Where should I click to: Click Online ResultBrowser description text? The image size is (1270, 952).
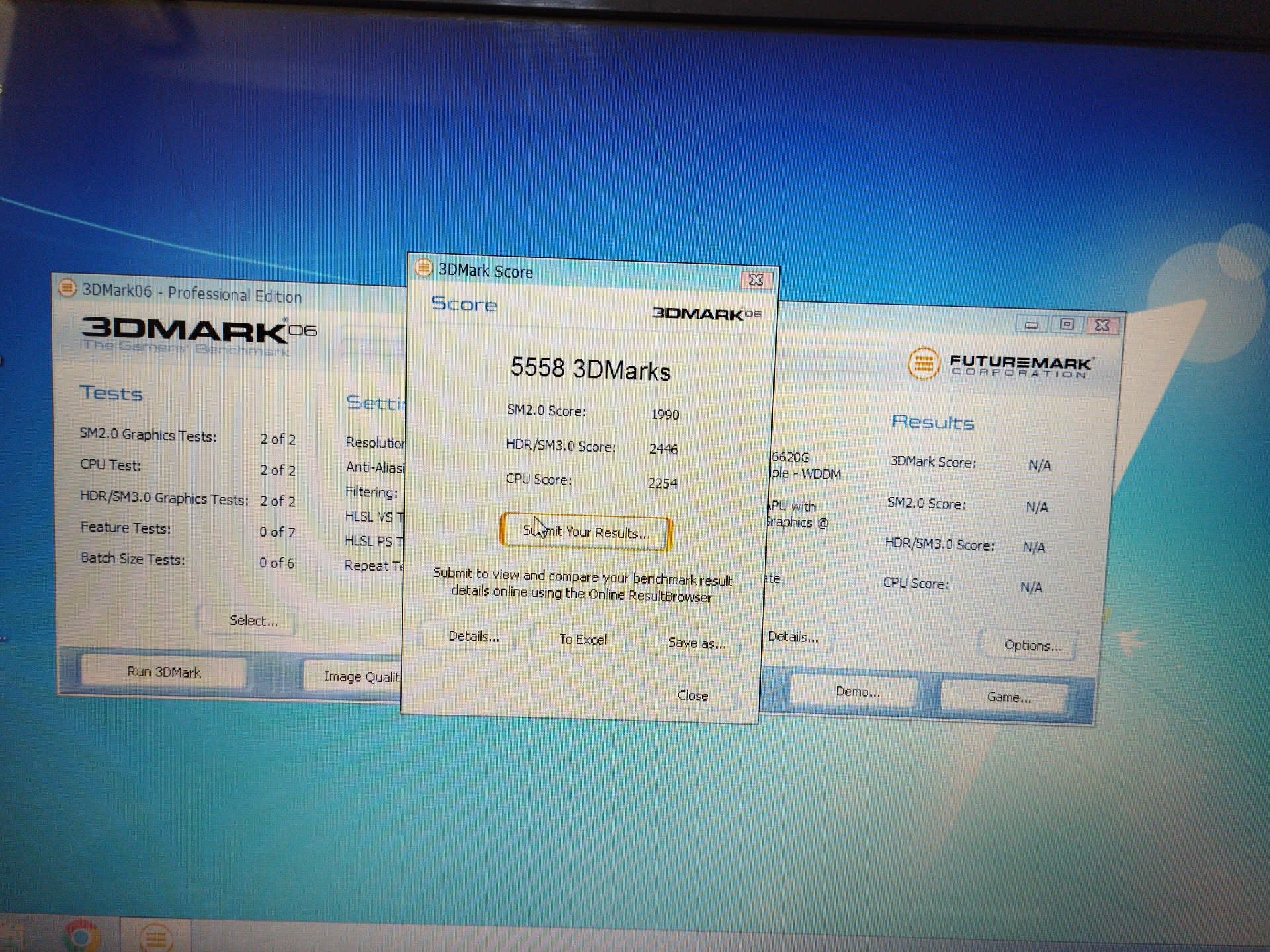582,584
